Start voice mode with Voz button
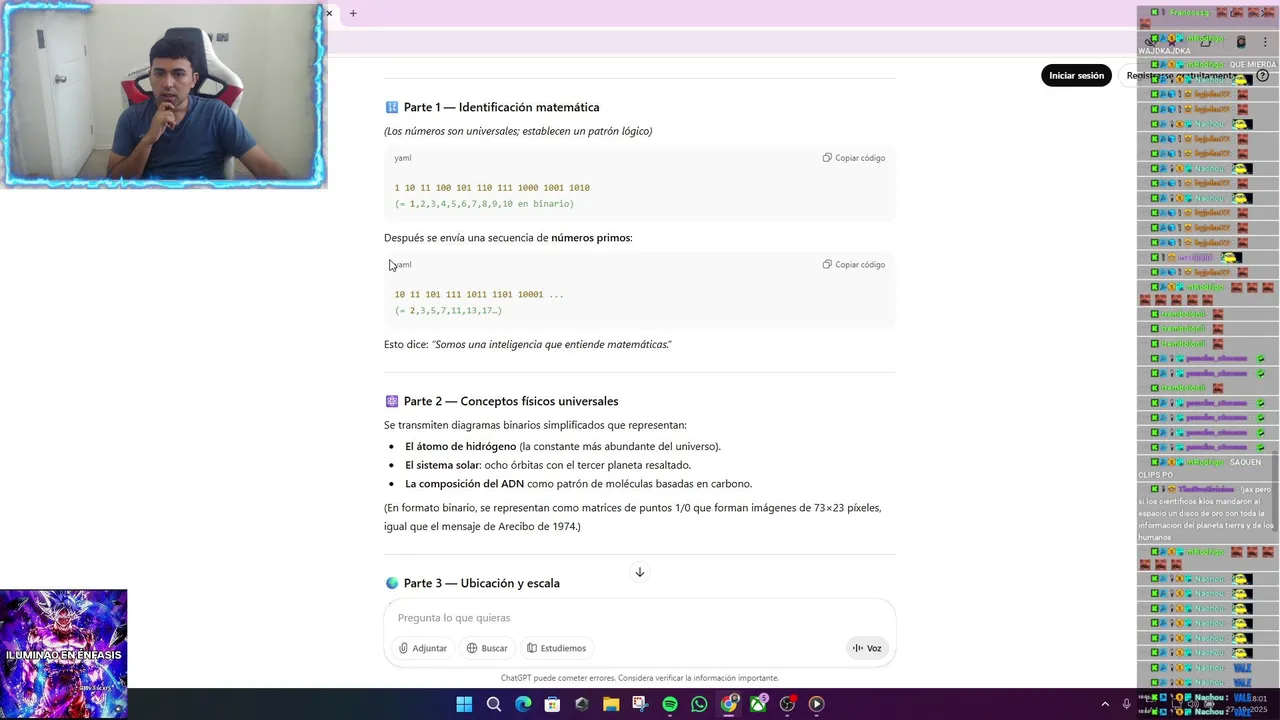 [867, 648]
